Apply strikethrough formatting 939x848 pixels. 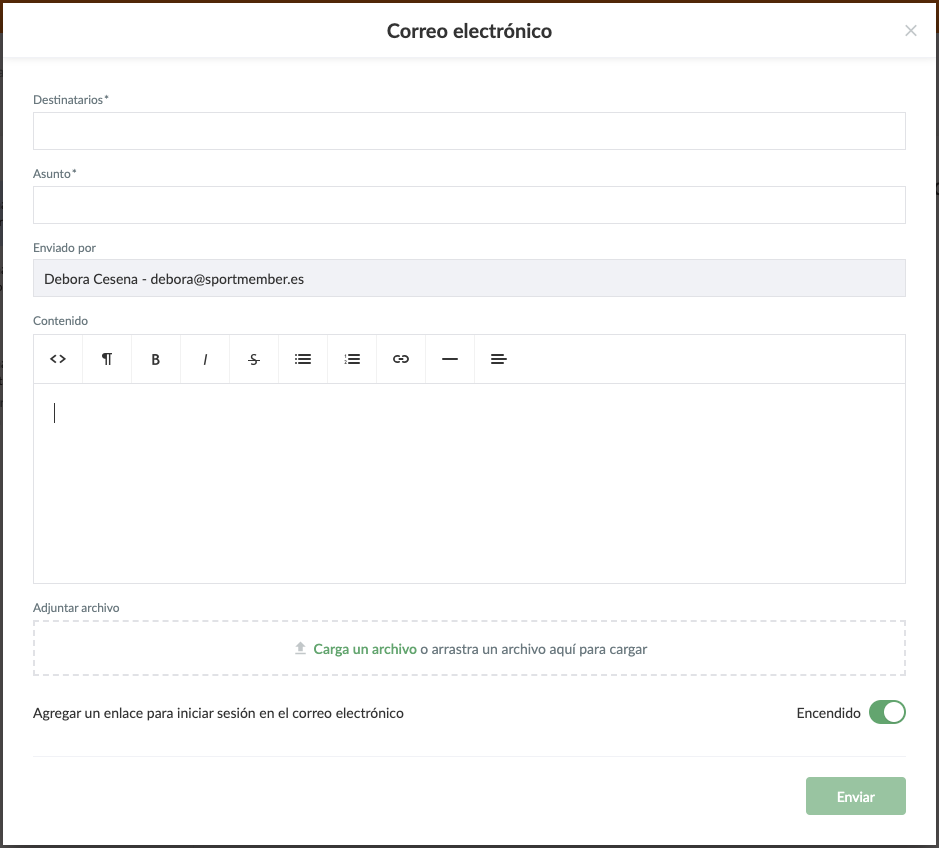(x=254, y=359)
